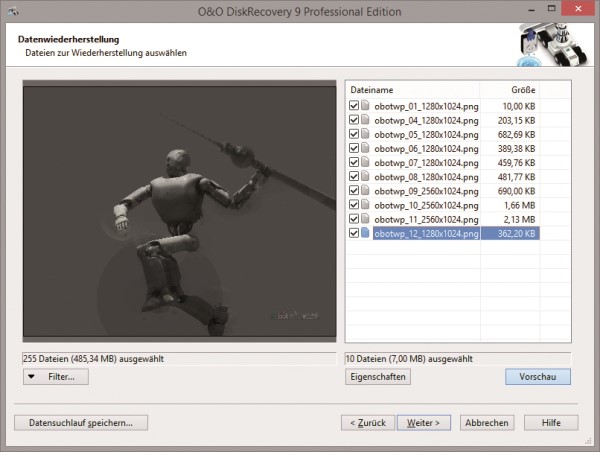Click the robot preview image
Viewport: 600px width, 452px height.
(178, 210)
